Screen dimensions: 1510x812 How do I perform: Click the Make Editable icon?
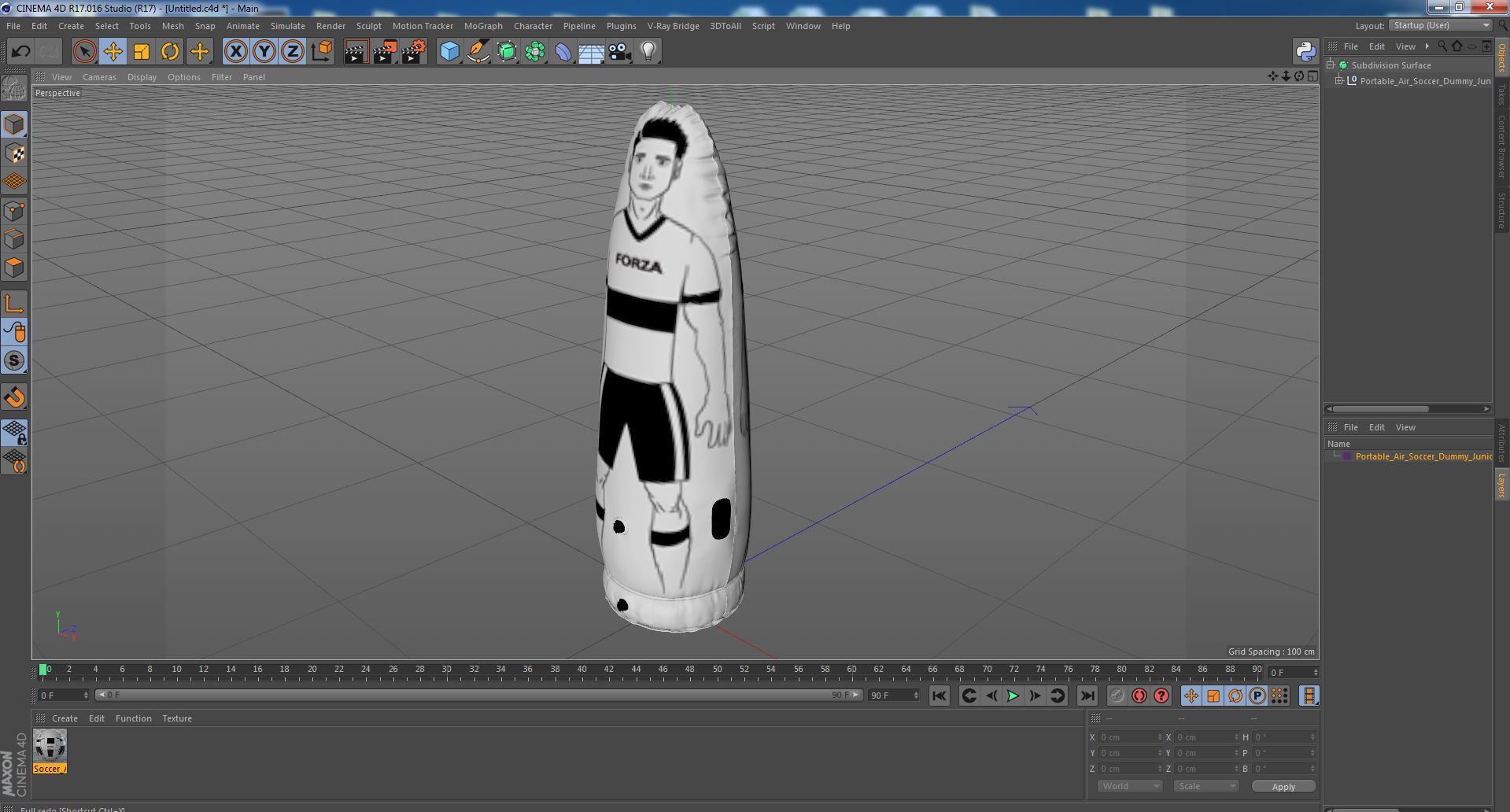(14, 88)
